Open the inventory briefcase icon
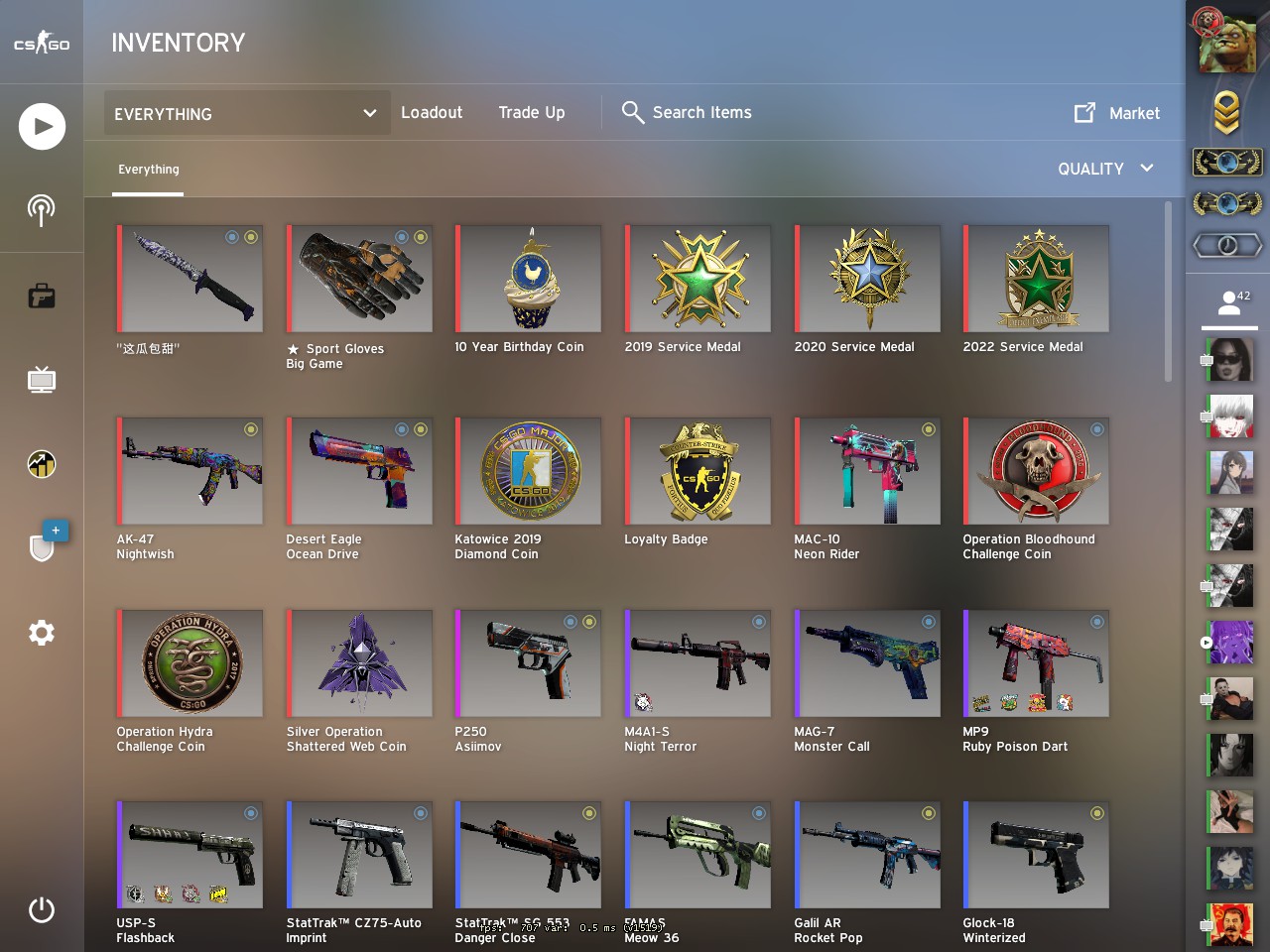This screenshot has height=952, width=1270. click(x=42, y=297)
